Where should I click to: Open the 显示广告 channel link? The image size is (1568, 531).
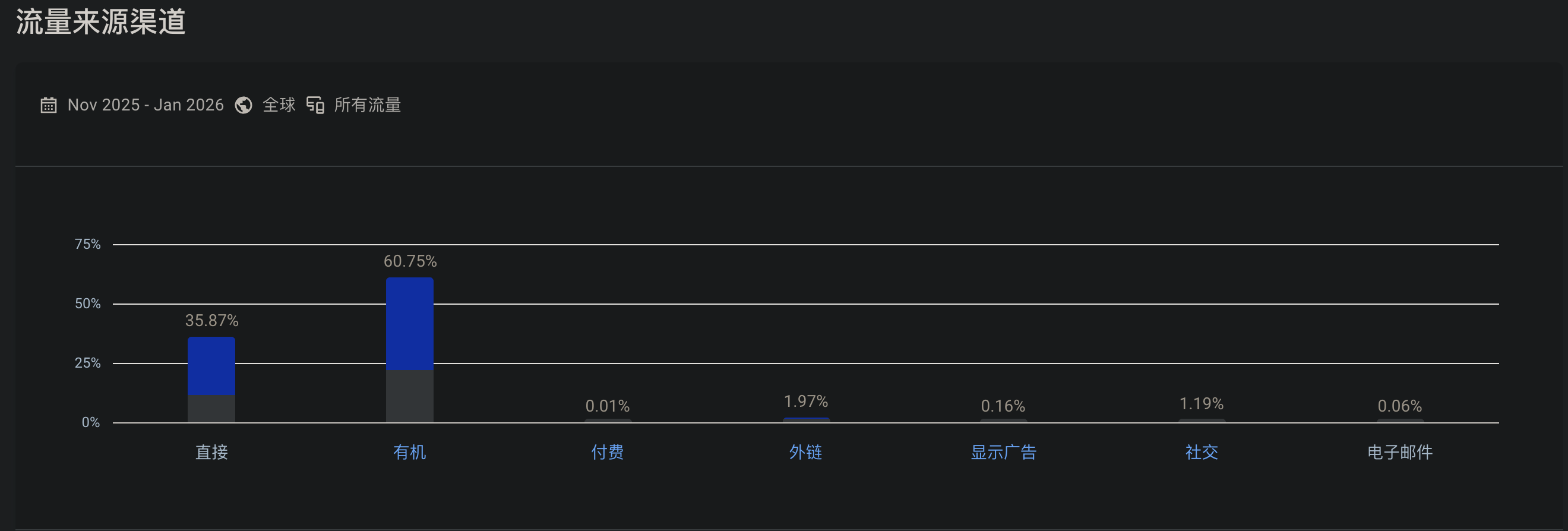[1003, 452]
